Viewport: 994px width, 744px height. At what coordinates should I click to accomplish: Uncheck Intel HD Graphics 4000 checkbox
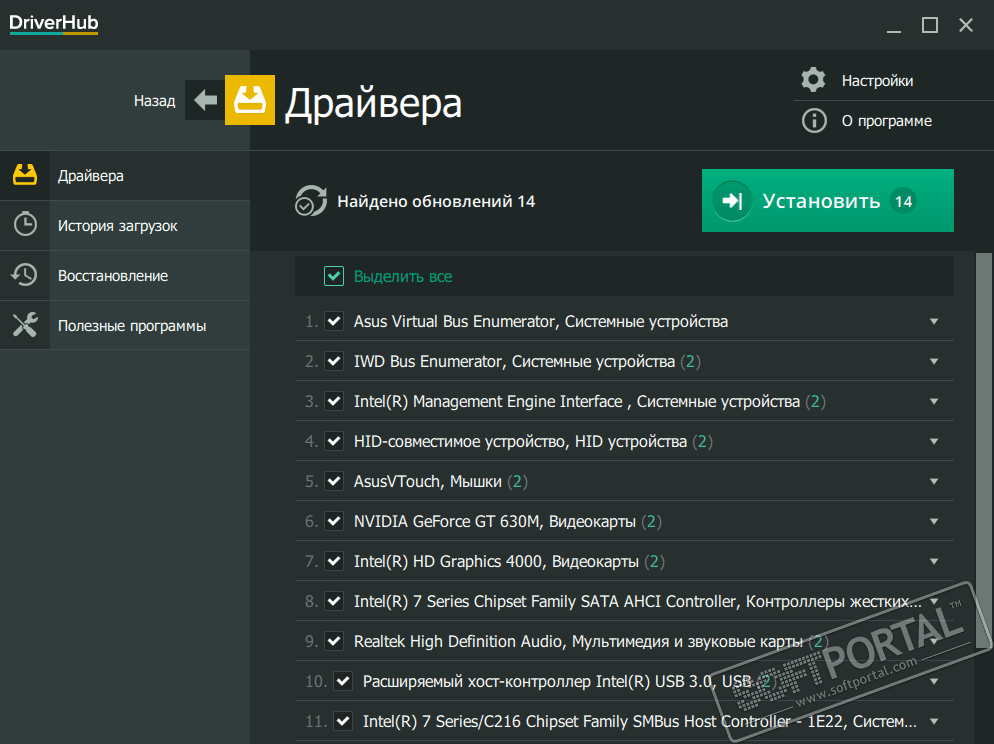tap(334, 561)
